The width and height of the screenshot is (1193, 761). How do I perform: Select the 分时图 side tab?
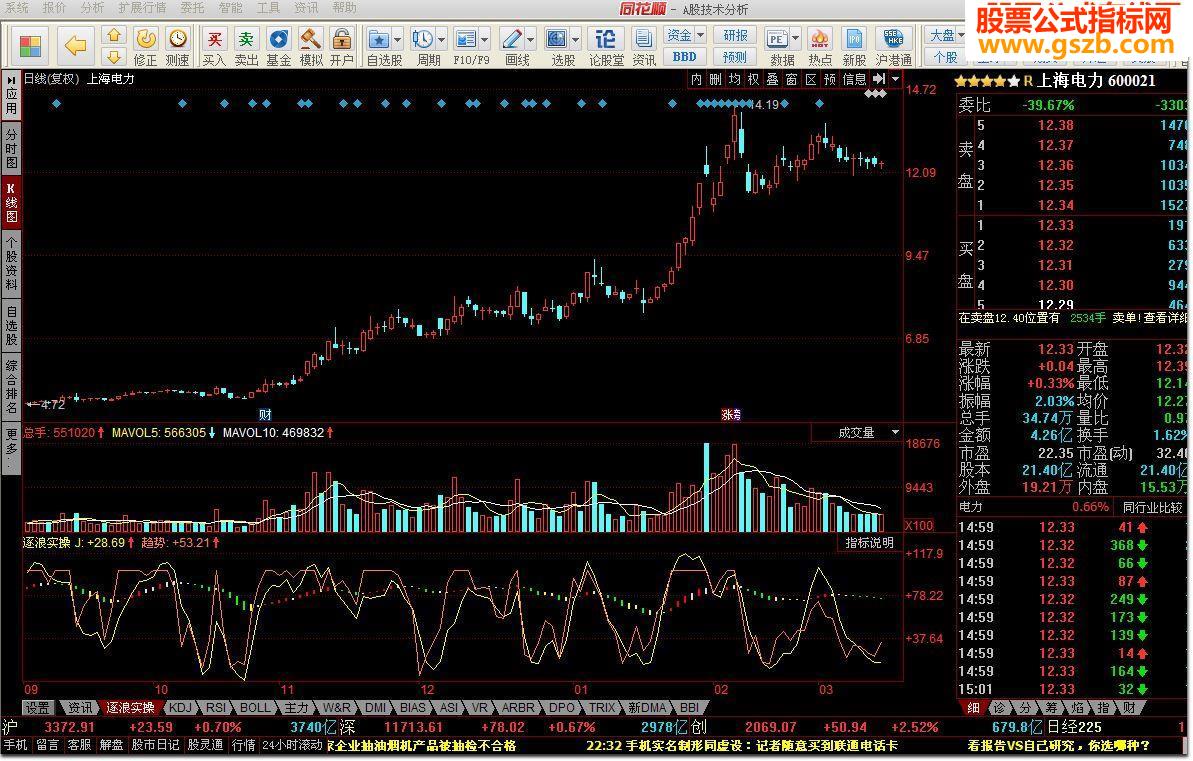coord(11,148)
